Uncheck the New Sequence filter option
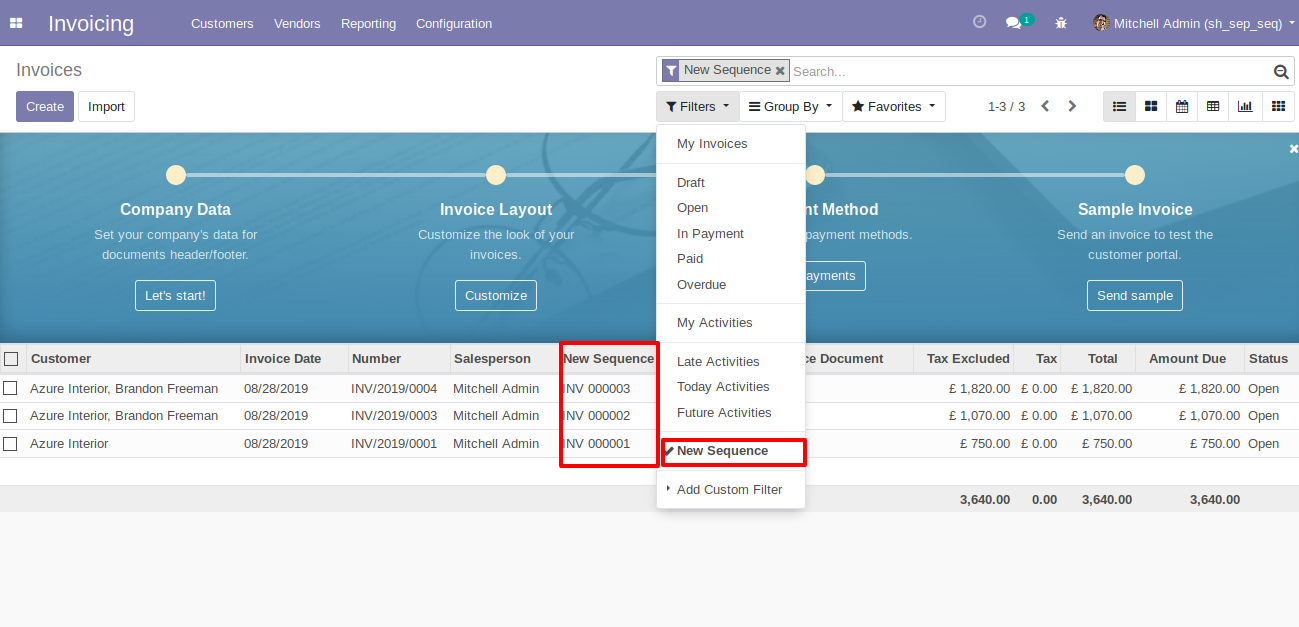 tap(731, 451)
